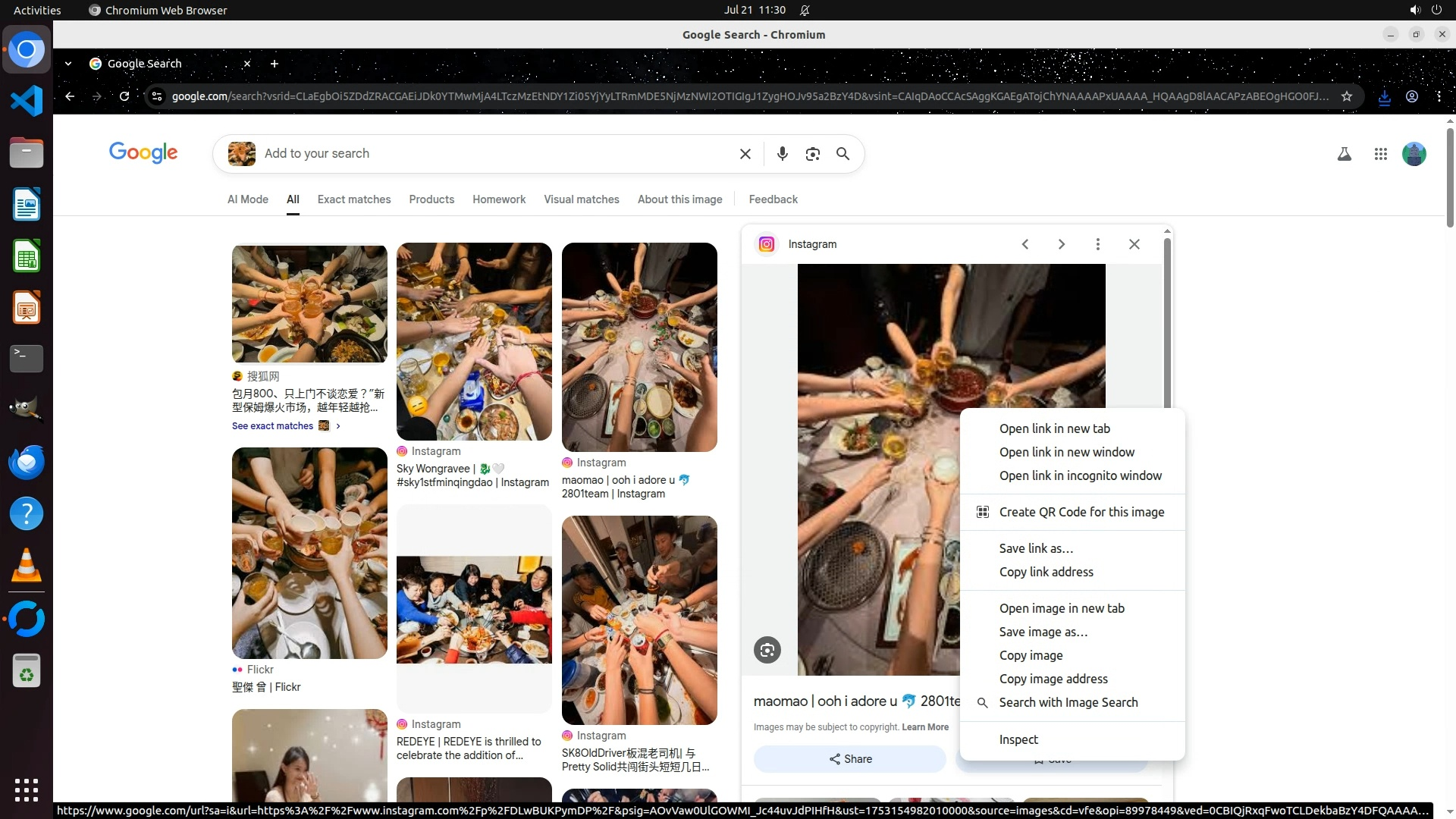Screen dimensions: 1456x819
Task: Go to next image in preview panel
Action: pyautogui.click(x=1061, y=244)
